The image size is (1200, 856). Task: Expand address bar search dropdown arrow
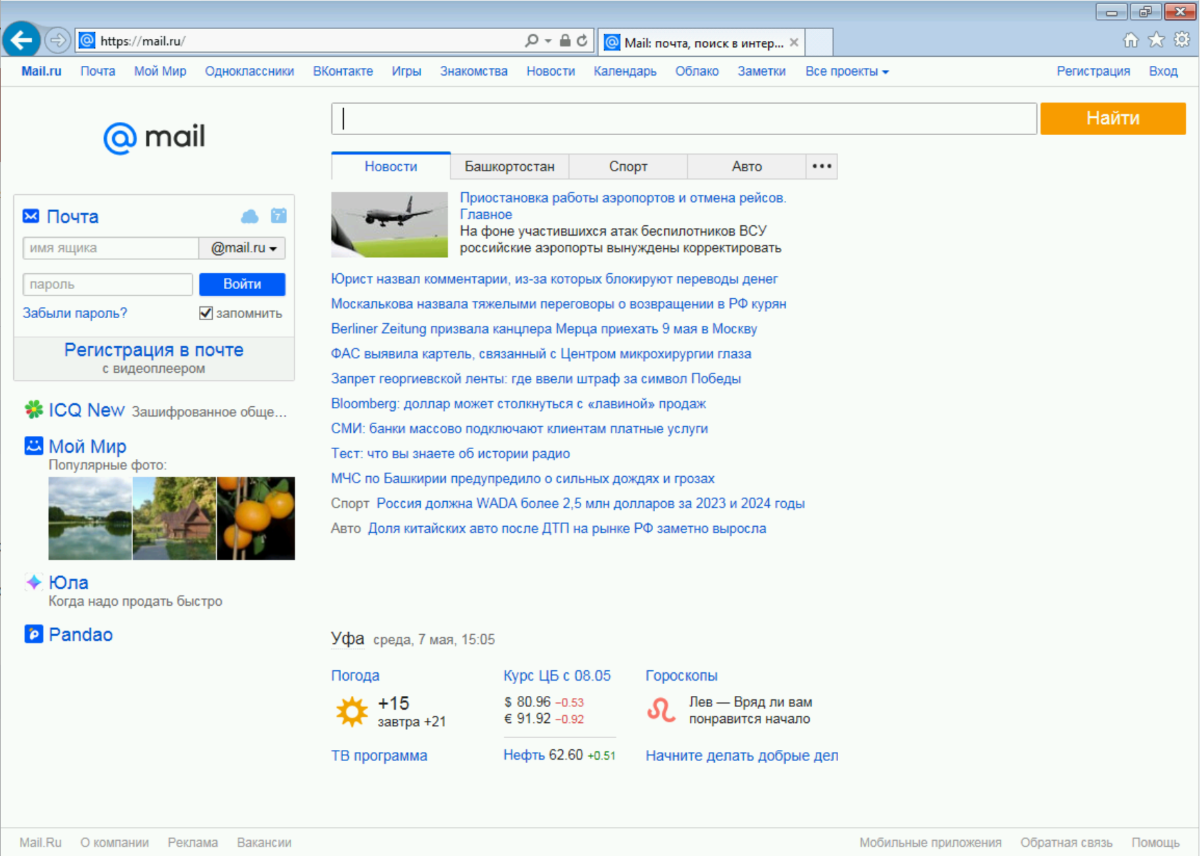click(x=548, y=41)
